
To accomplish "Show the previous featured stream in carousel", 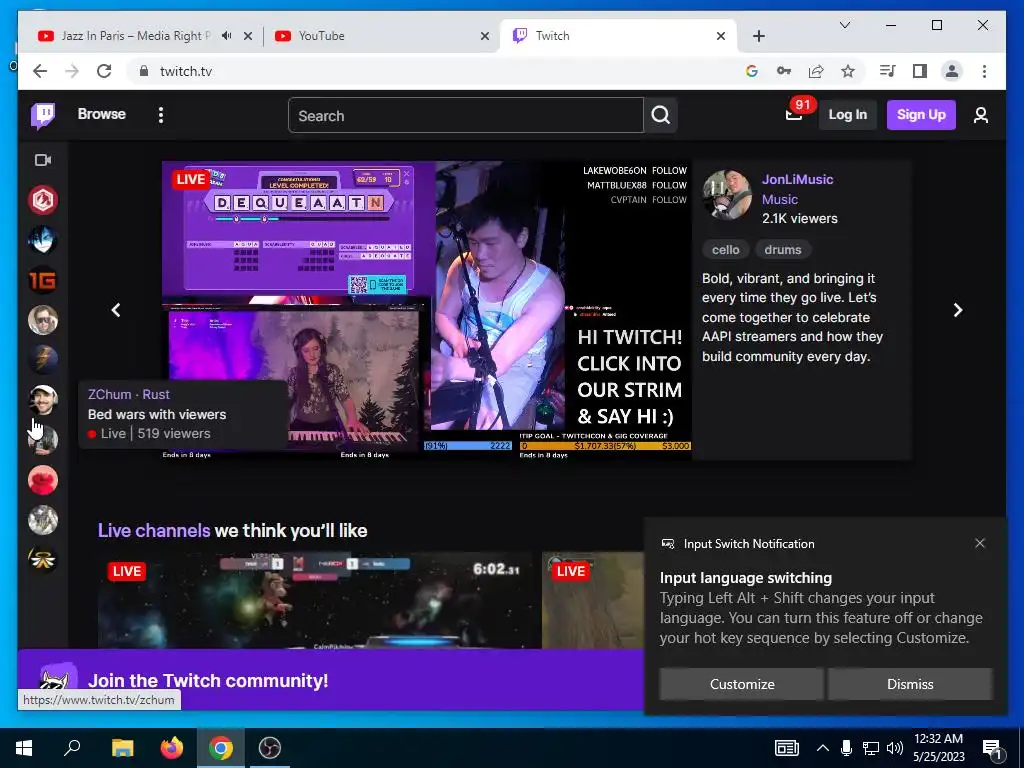I will pyautogui.click(x=116, y=310).
